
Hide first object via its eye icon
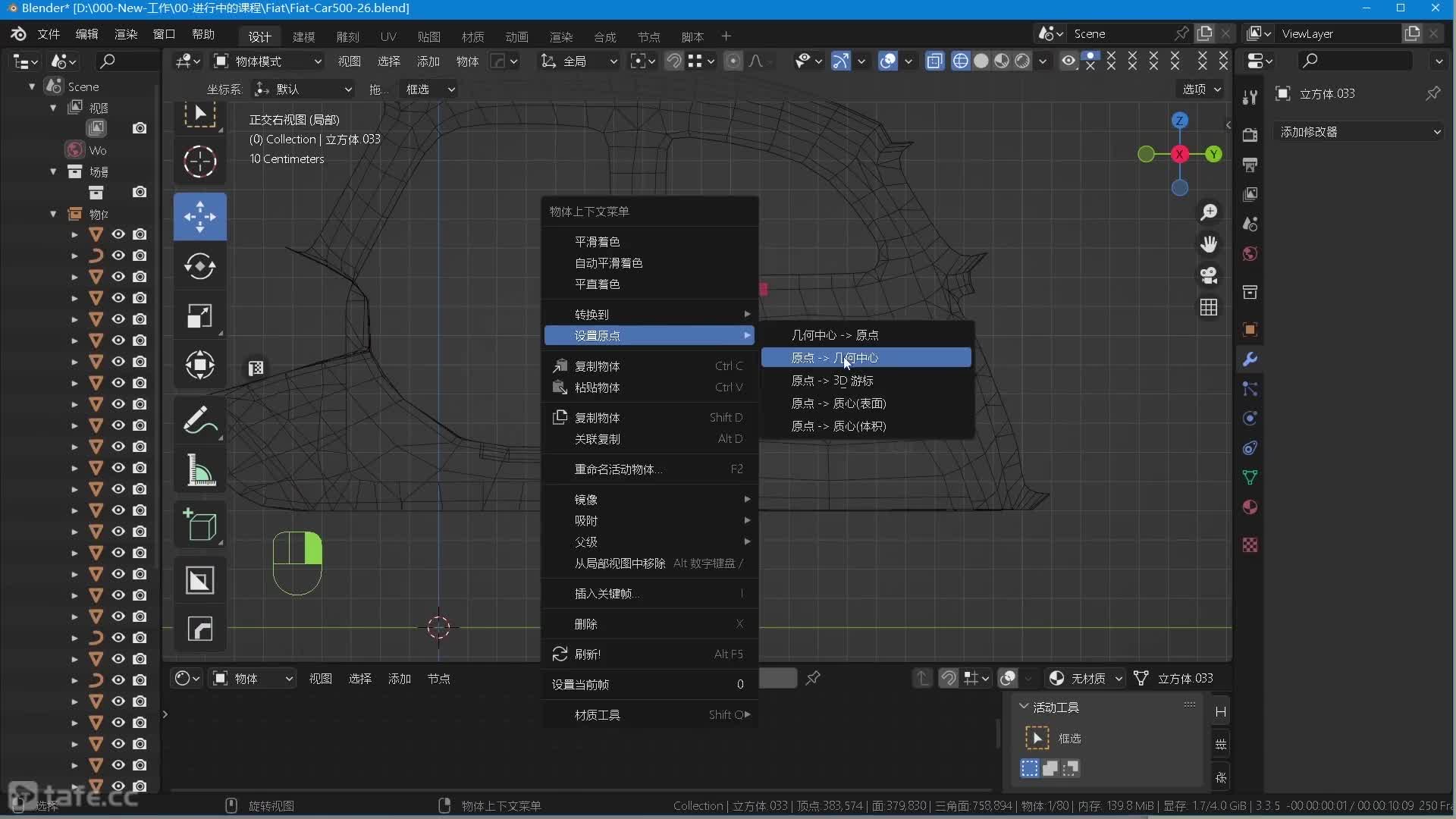118,234
